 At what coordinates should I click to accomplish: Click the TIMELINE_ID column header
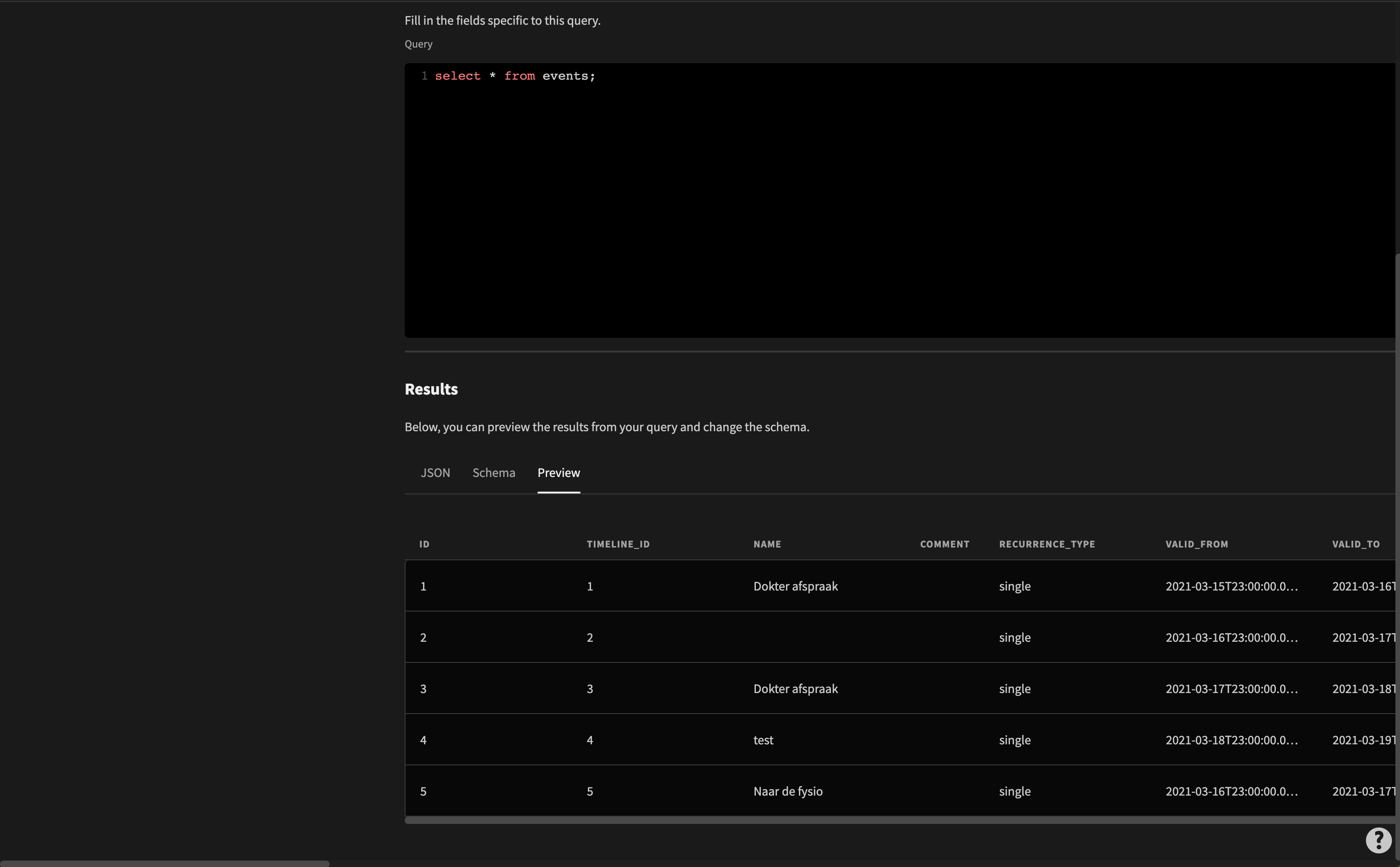(618, 544)
